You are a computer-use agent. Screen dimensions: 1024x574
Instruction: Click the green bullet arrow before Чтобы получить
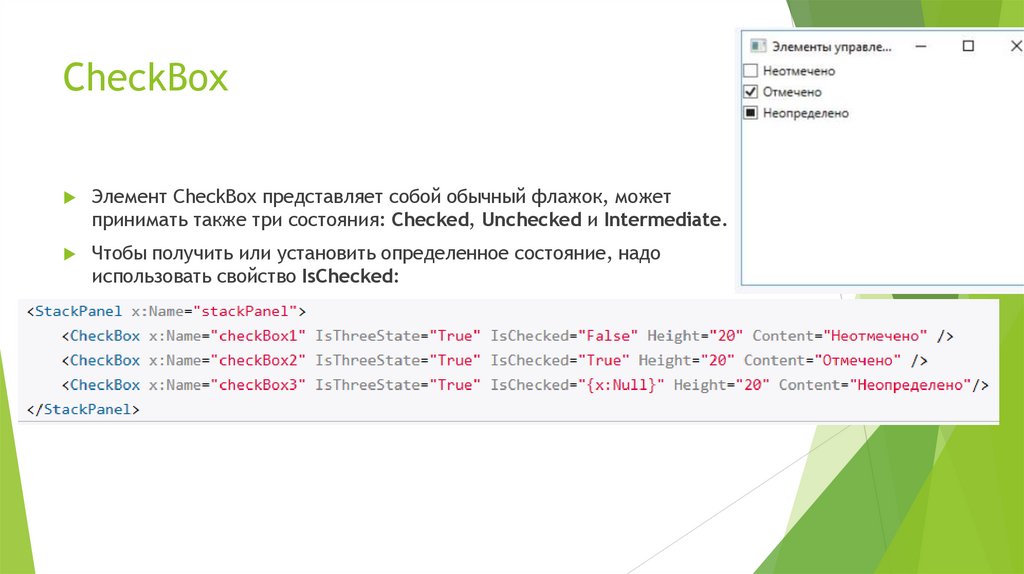[x=69, y=253]
